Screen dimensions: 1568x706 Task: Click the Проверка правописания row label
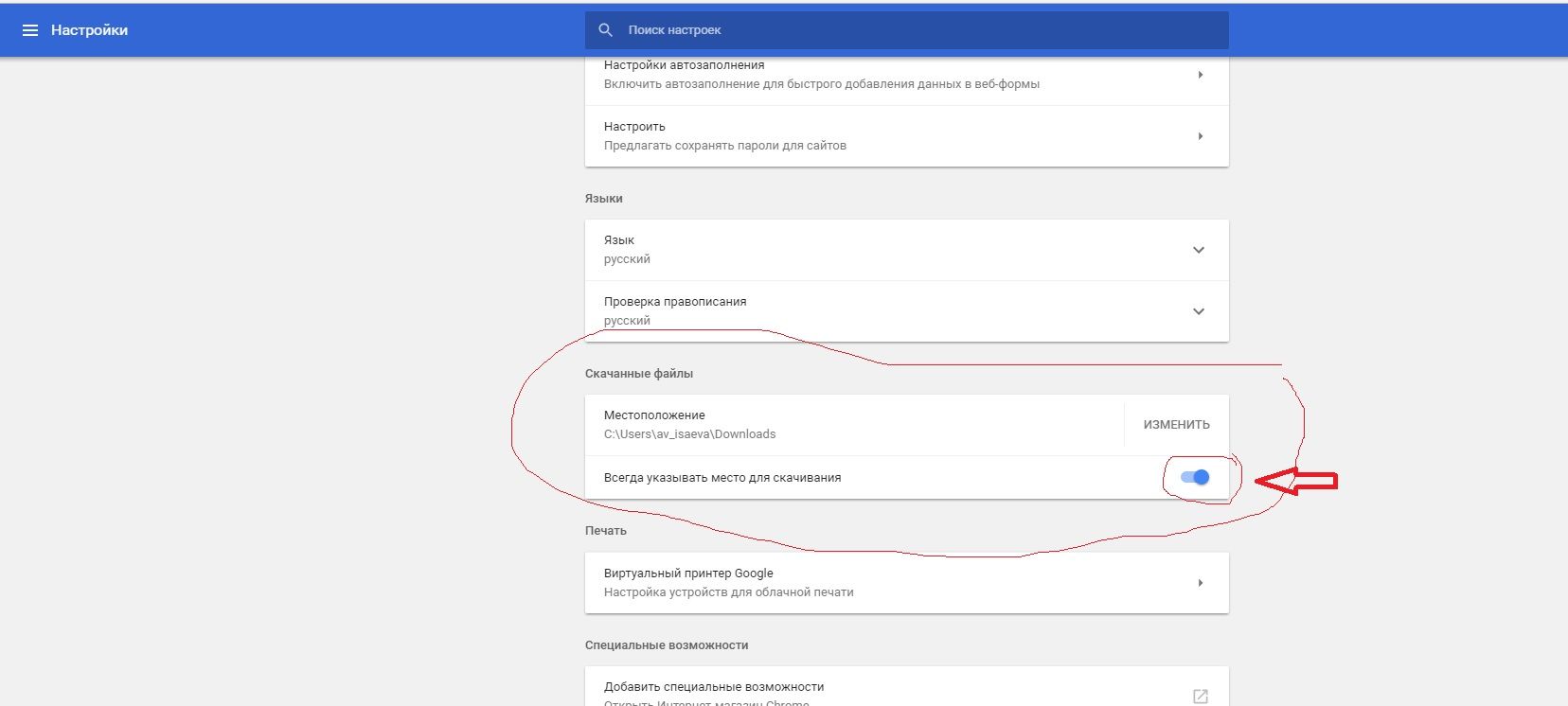point(675,302)
